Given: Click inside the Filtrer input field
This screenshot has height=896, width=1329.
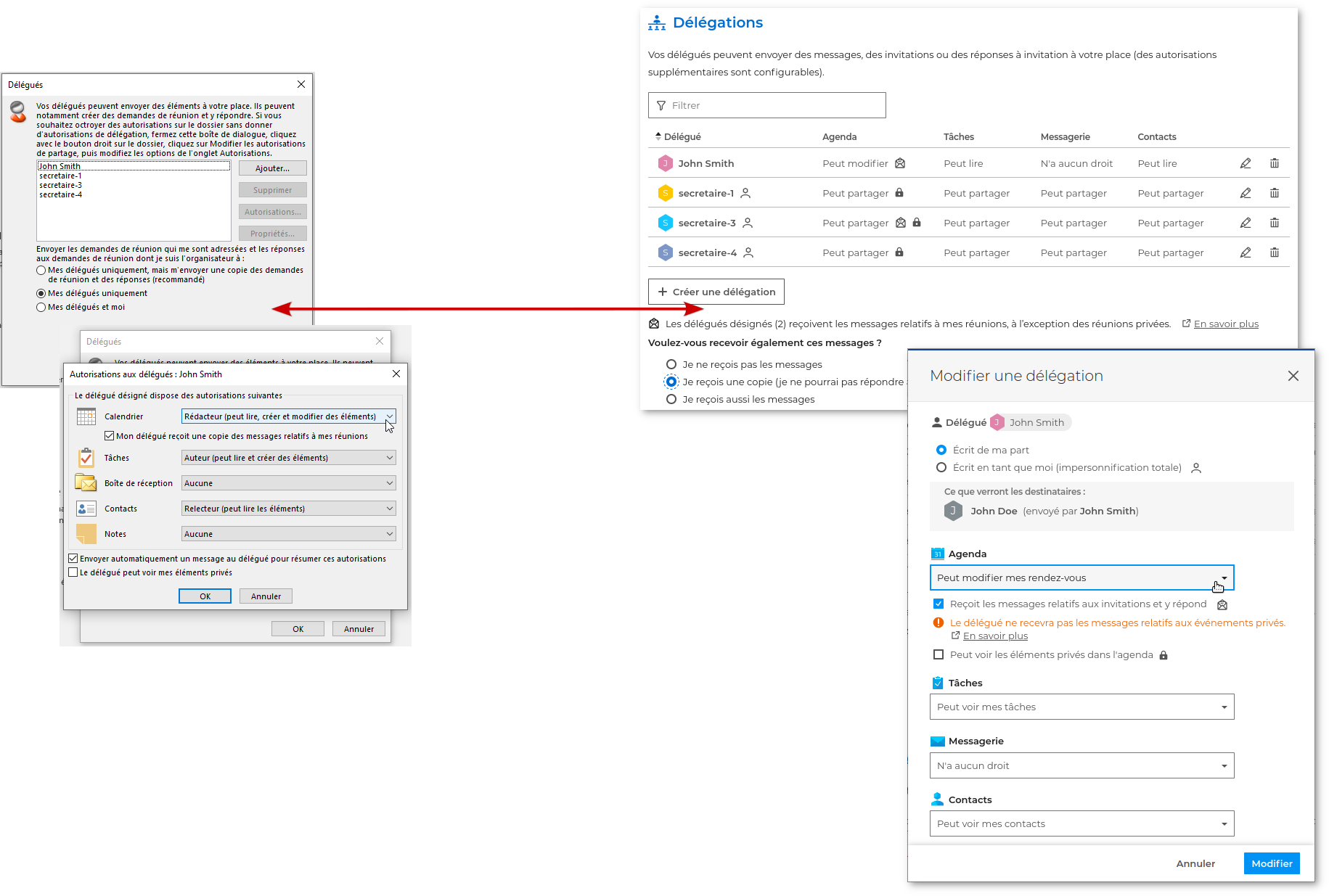Looking at the screenshot, I should tap(766, 105).
